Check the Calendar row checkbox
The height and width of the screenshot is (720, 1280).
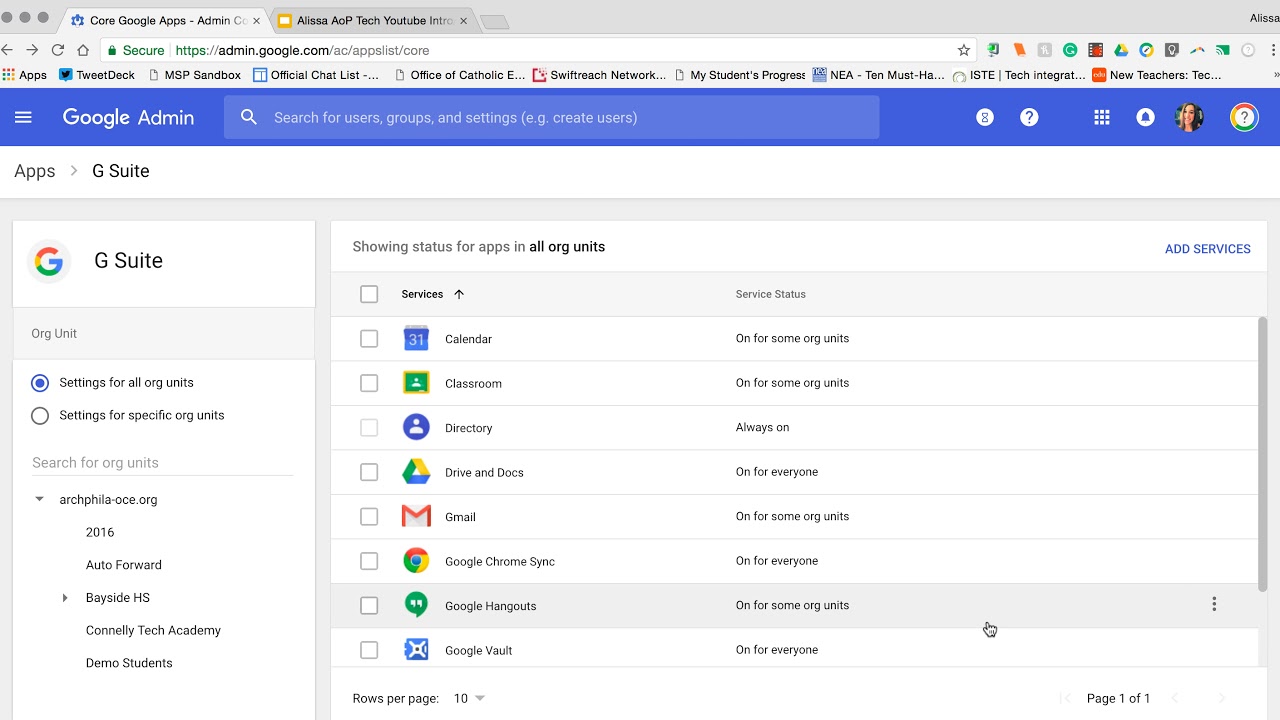coord(369,339)
